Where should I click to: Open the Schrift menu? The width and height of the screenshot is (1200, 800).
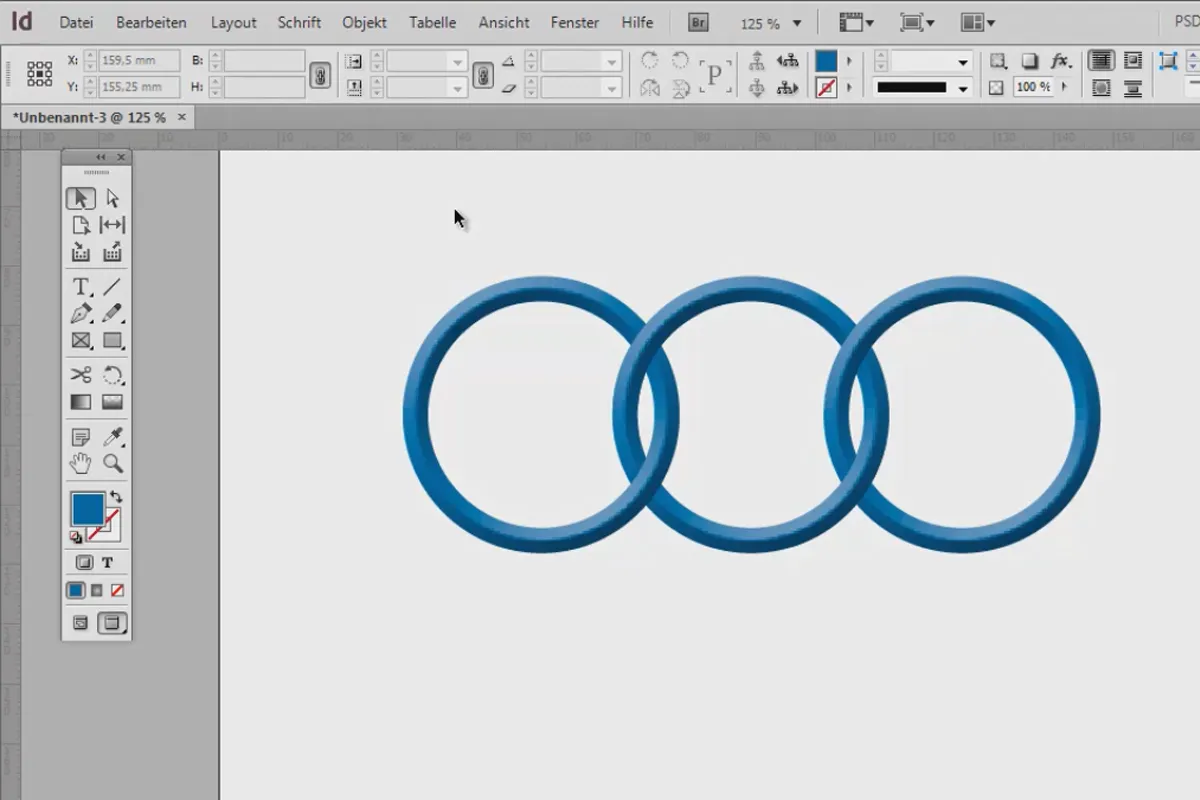pyautogui.click(x=299, y=22)
